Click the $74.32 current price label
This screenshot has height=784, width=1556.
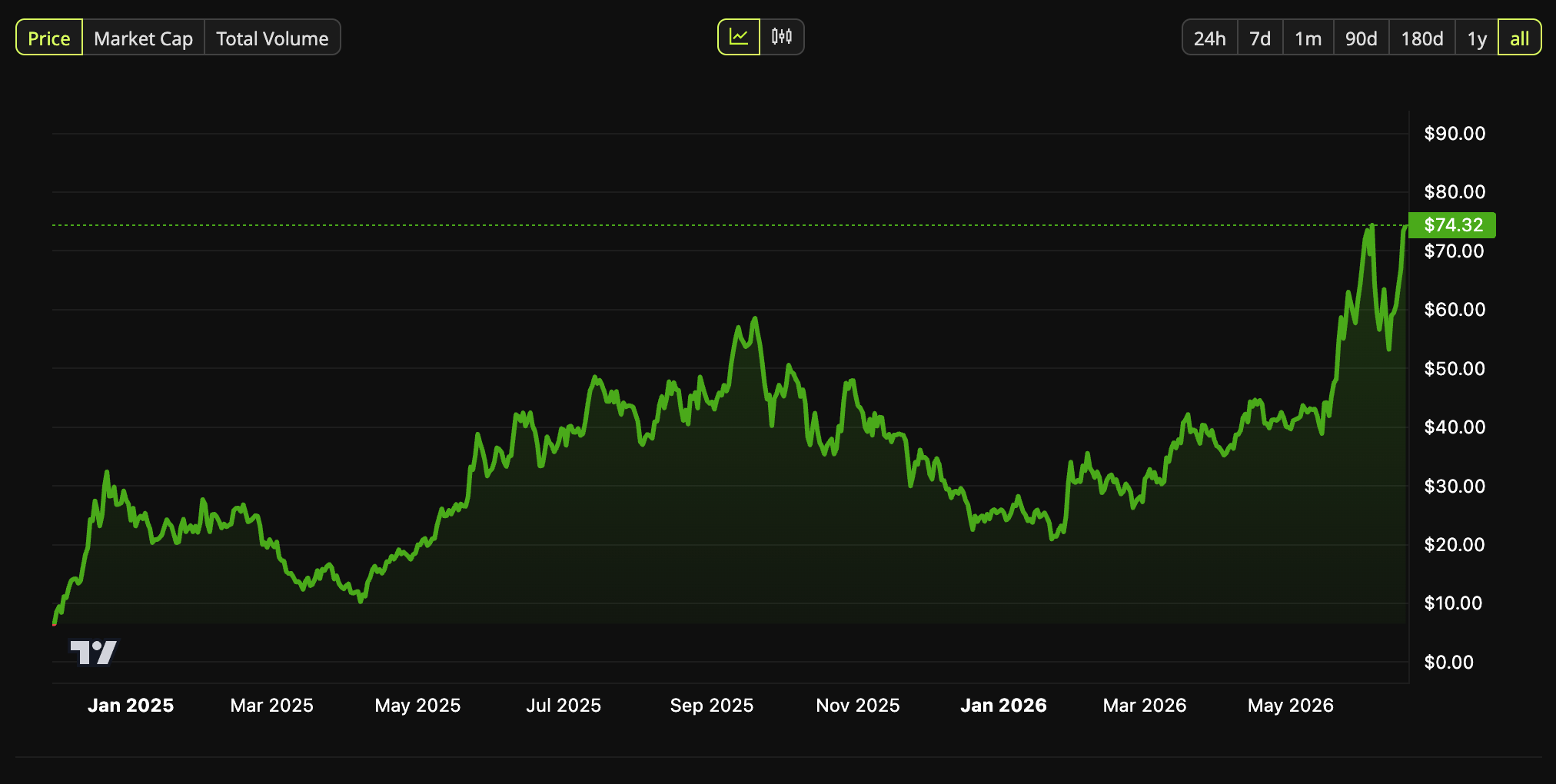[1452, 225]
